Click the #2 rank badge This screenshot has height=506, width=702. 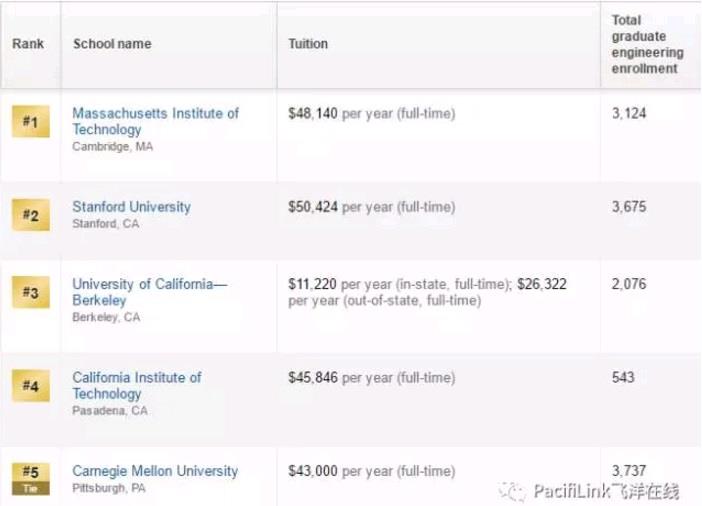pos(30,214)
